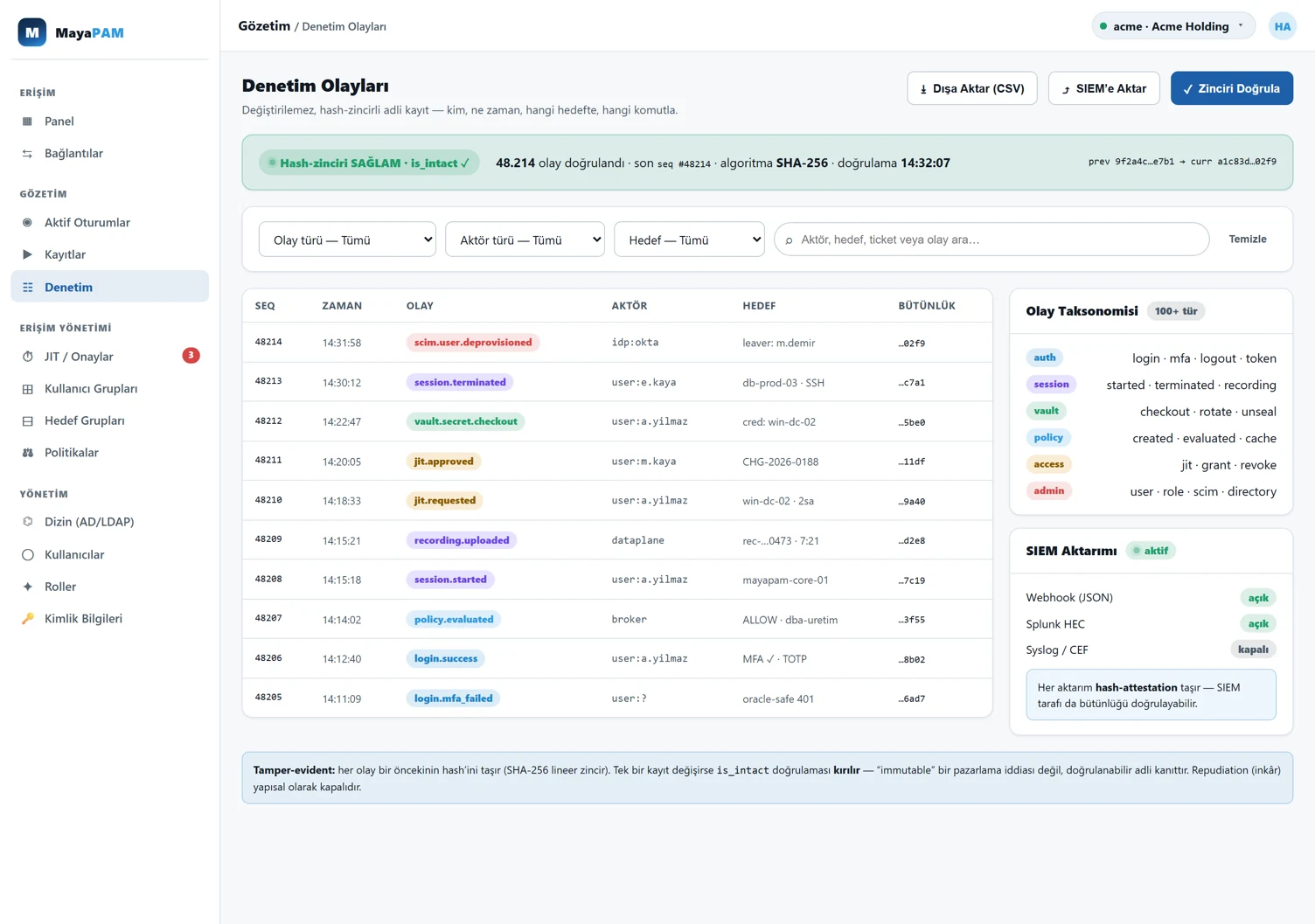1315x924 pixels.
Task: Click Zinciri Doğrula button
Action: 1232,88
